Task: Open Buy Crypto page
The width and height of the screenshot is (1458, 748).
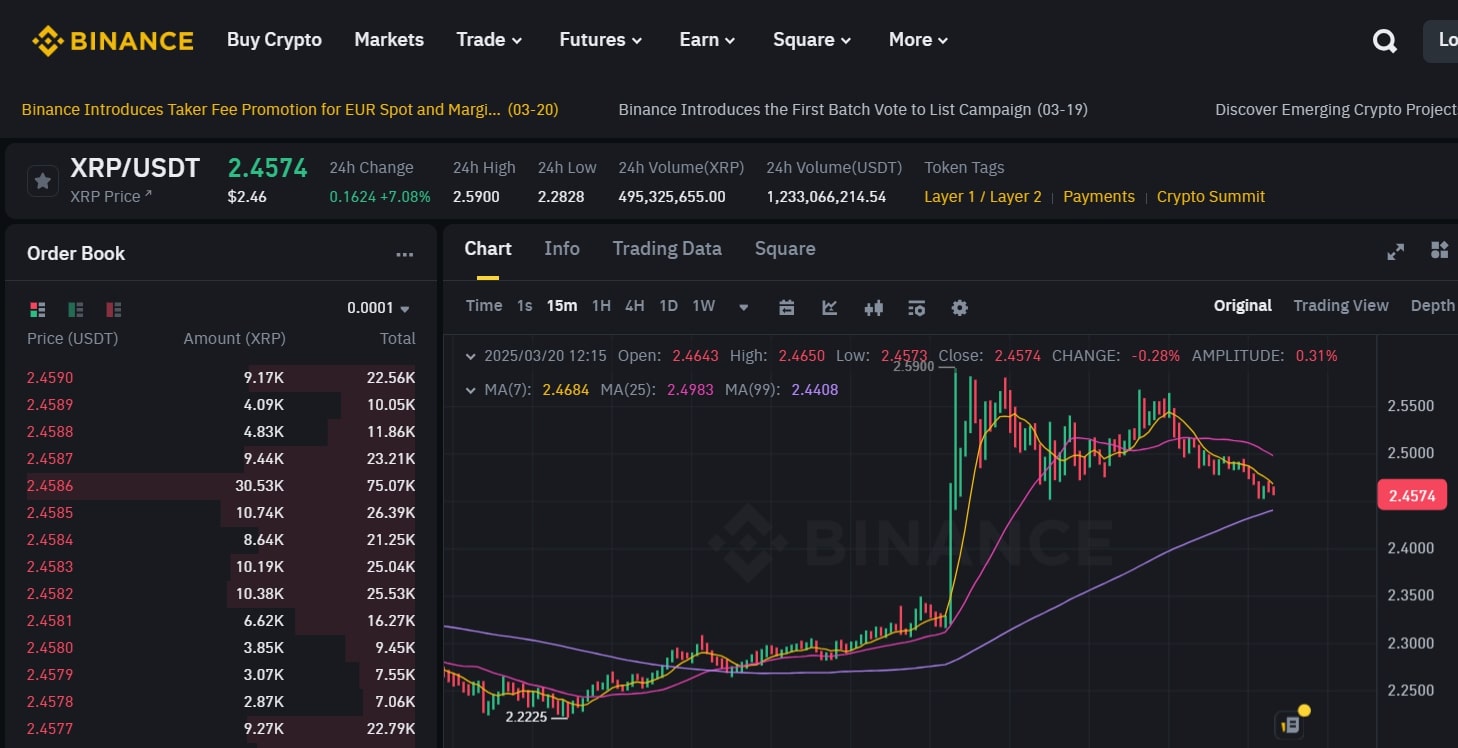Action: [x=274, y=40]
